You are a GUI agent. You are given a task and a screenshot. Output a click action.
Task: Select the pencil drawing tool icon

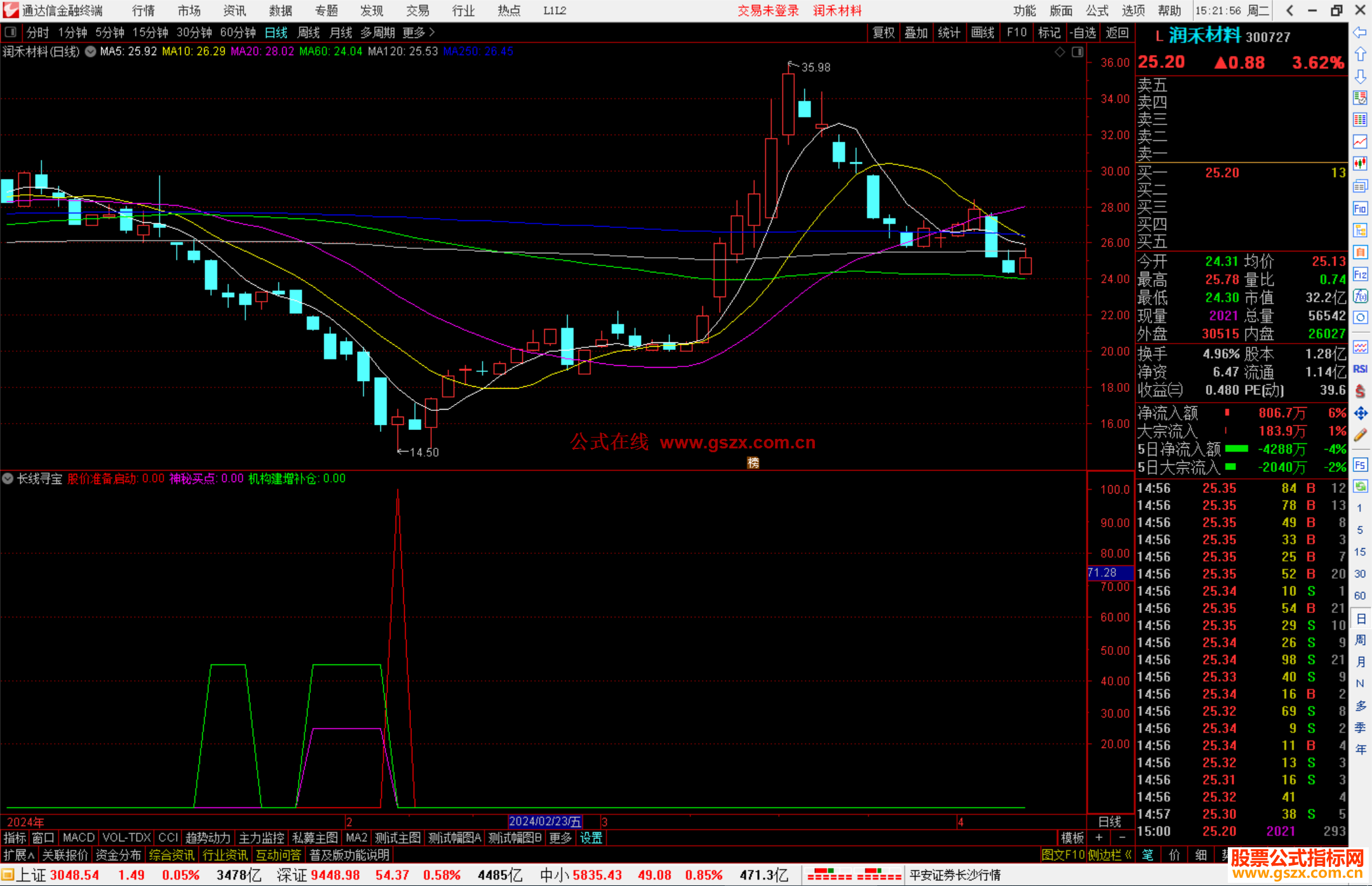[x=1360, y=435]
